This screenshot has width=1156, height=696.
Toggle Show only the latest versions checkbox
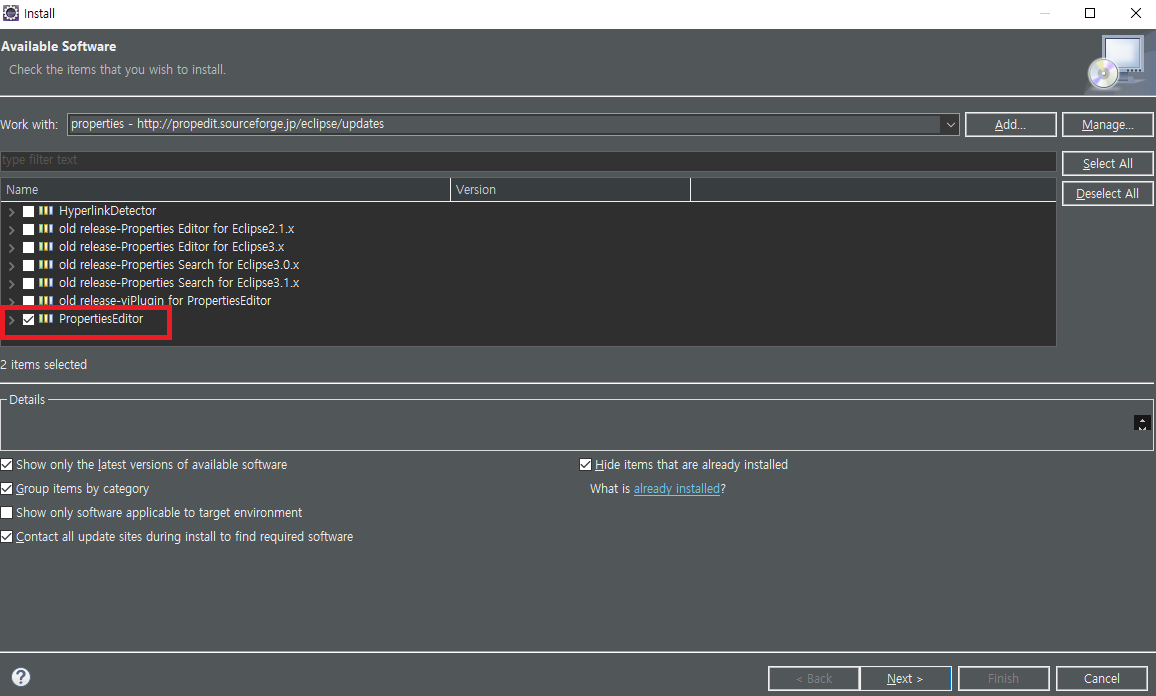pyautogui.click(x=7, y=464)
